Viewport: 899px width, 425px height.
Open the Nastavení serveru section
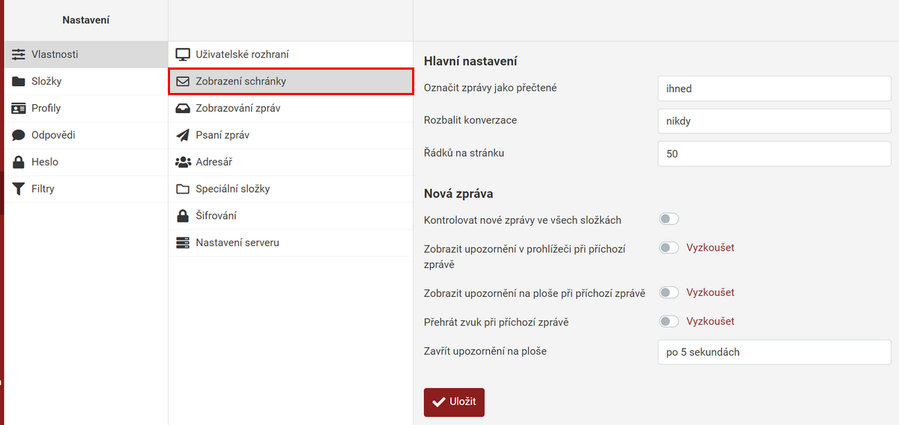[237, 242]
